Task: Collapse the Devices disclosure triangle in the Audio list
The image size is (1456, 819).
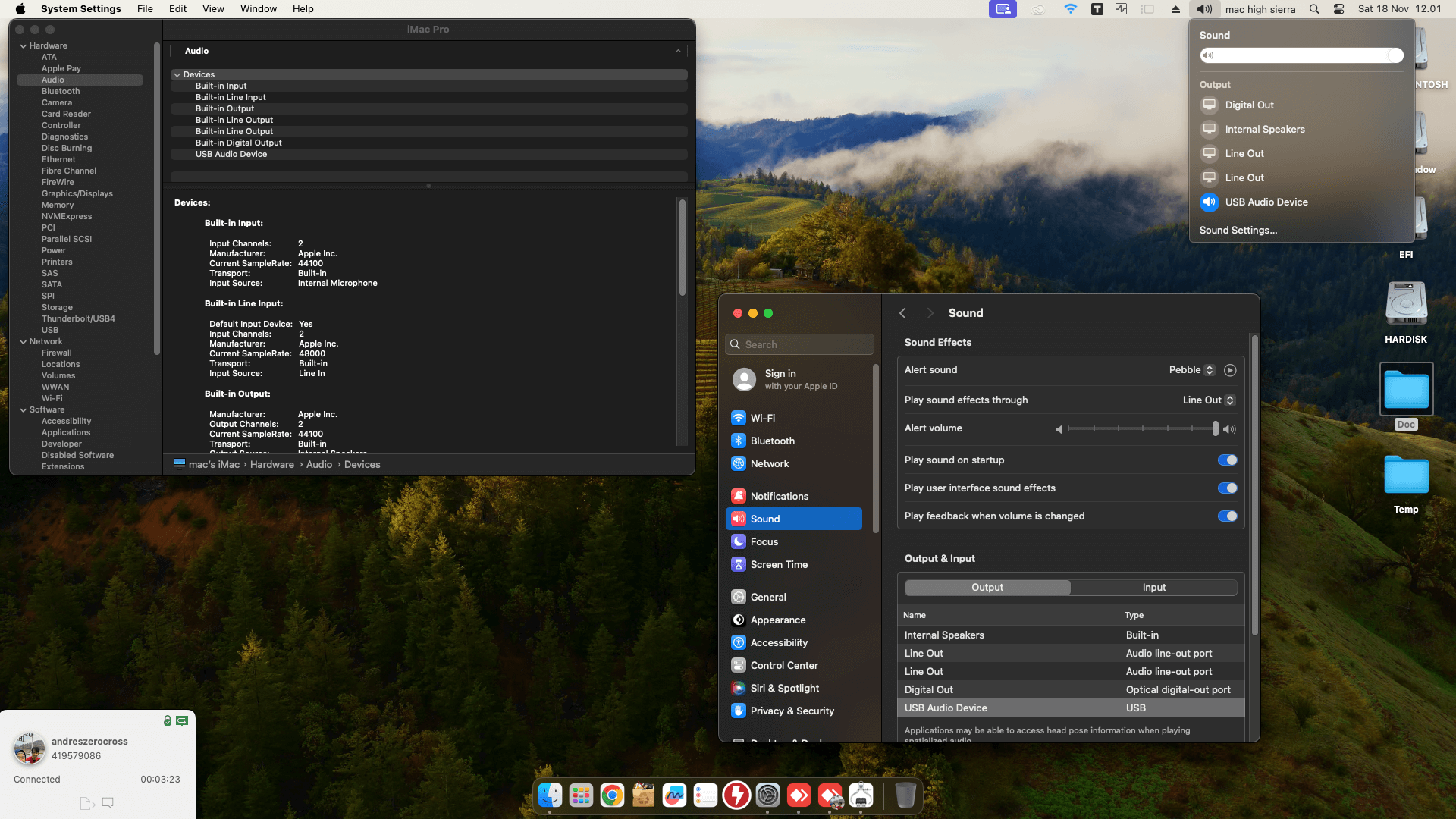Action: [x=177, y=75]
